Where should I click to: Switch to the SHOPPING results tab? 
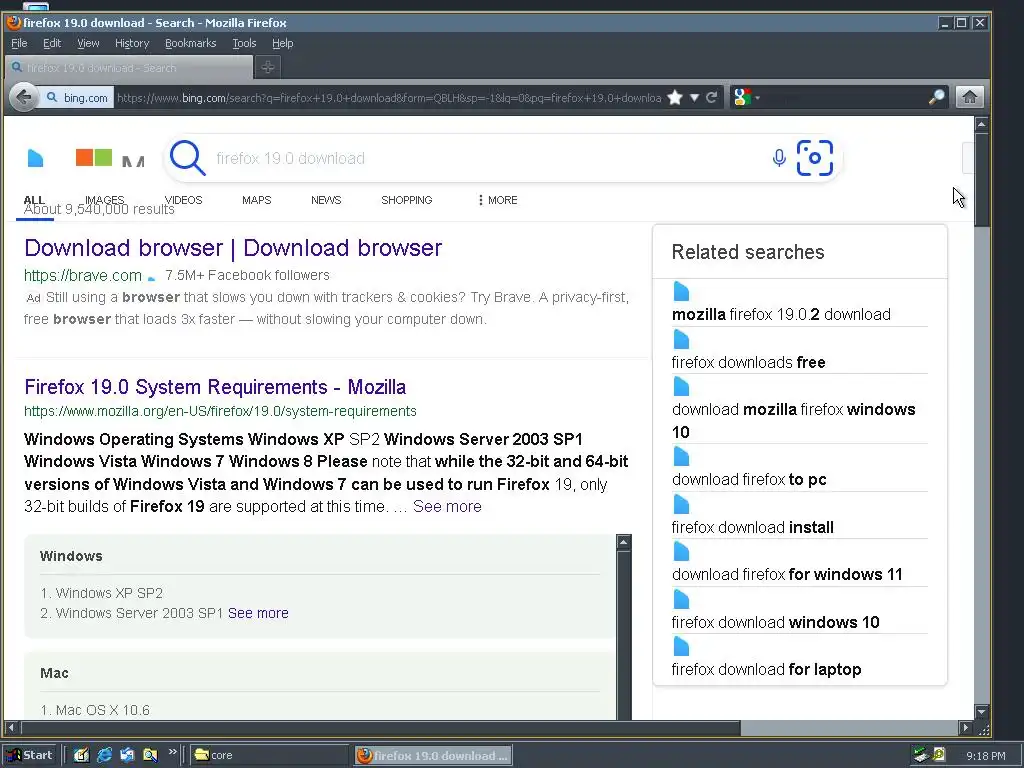(x=406, y=200)
